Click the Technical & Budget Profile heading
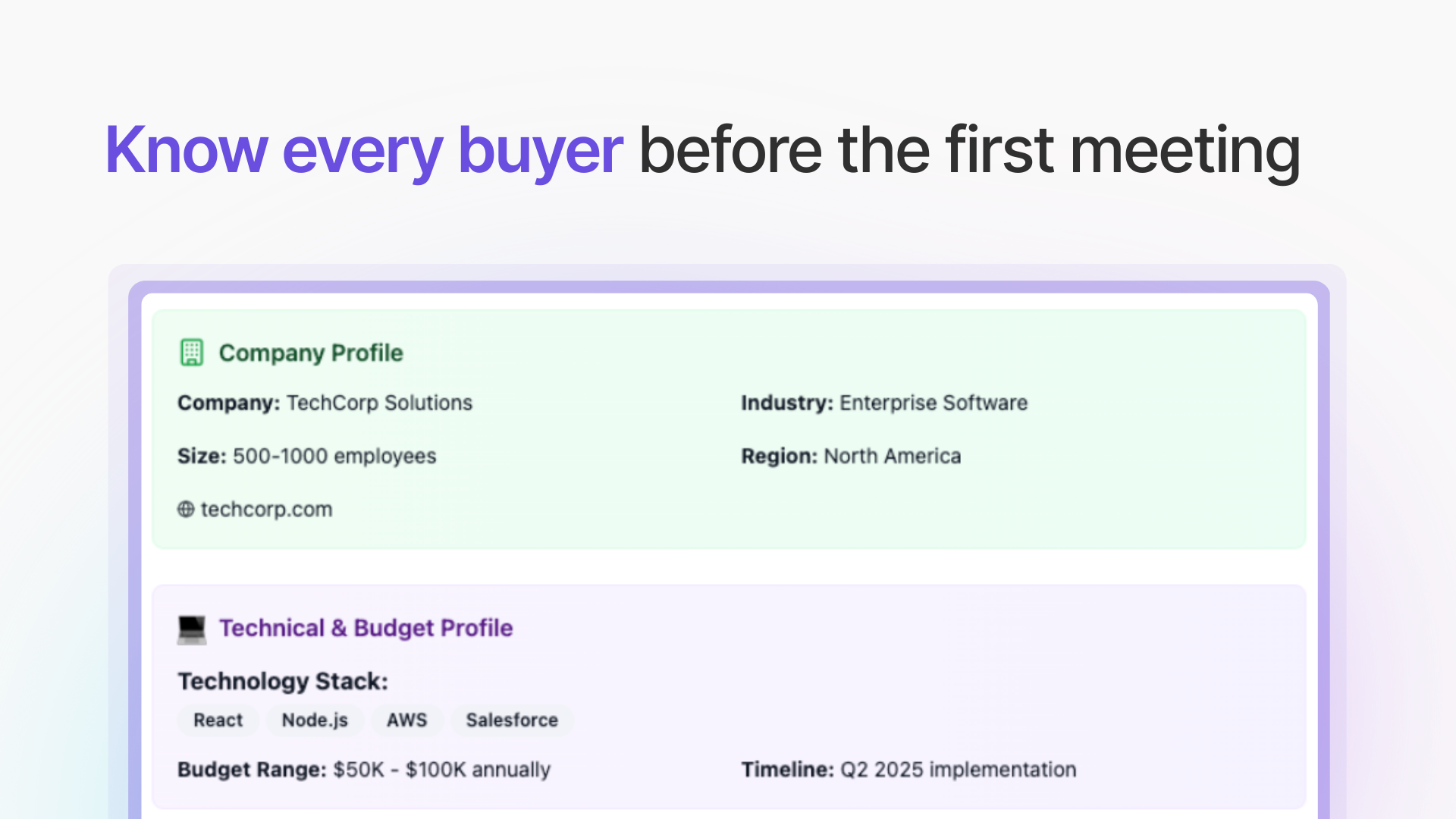The image size is (1456, 819). [x=366, y=628]
